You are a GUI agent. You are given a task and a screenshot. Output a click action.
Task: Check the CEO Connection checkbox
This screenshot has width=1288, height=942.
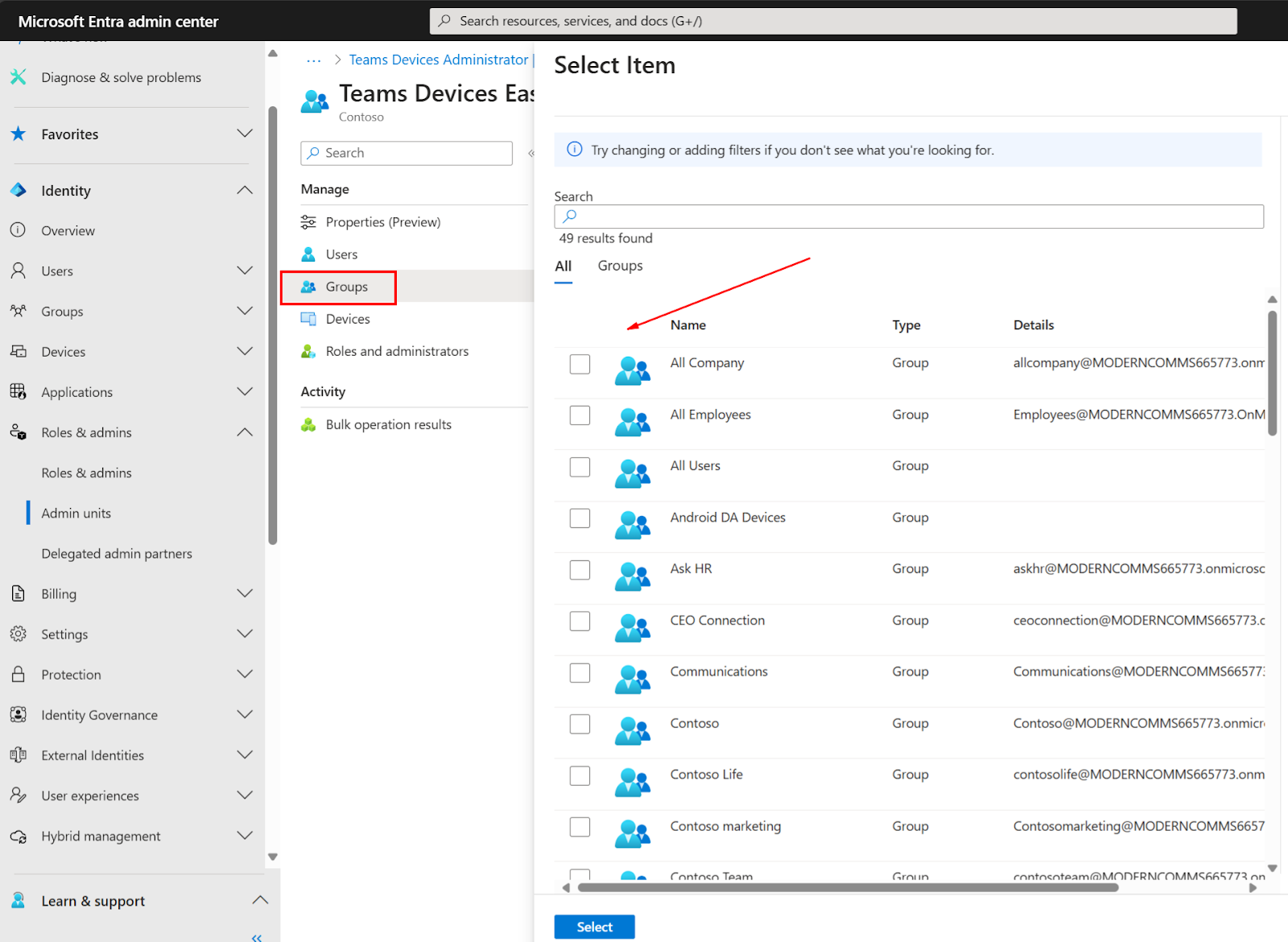point(580,621)
